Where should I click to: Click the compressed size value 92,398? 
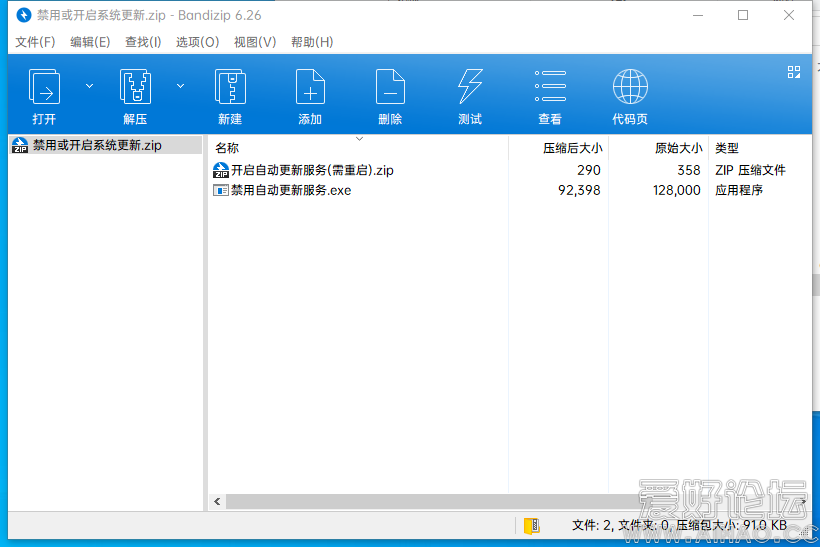click(579, 190)
